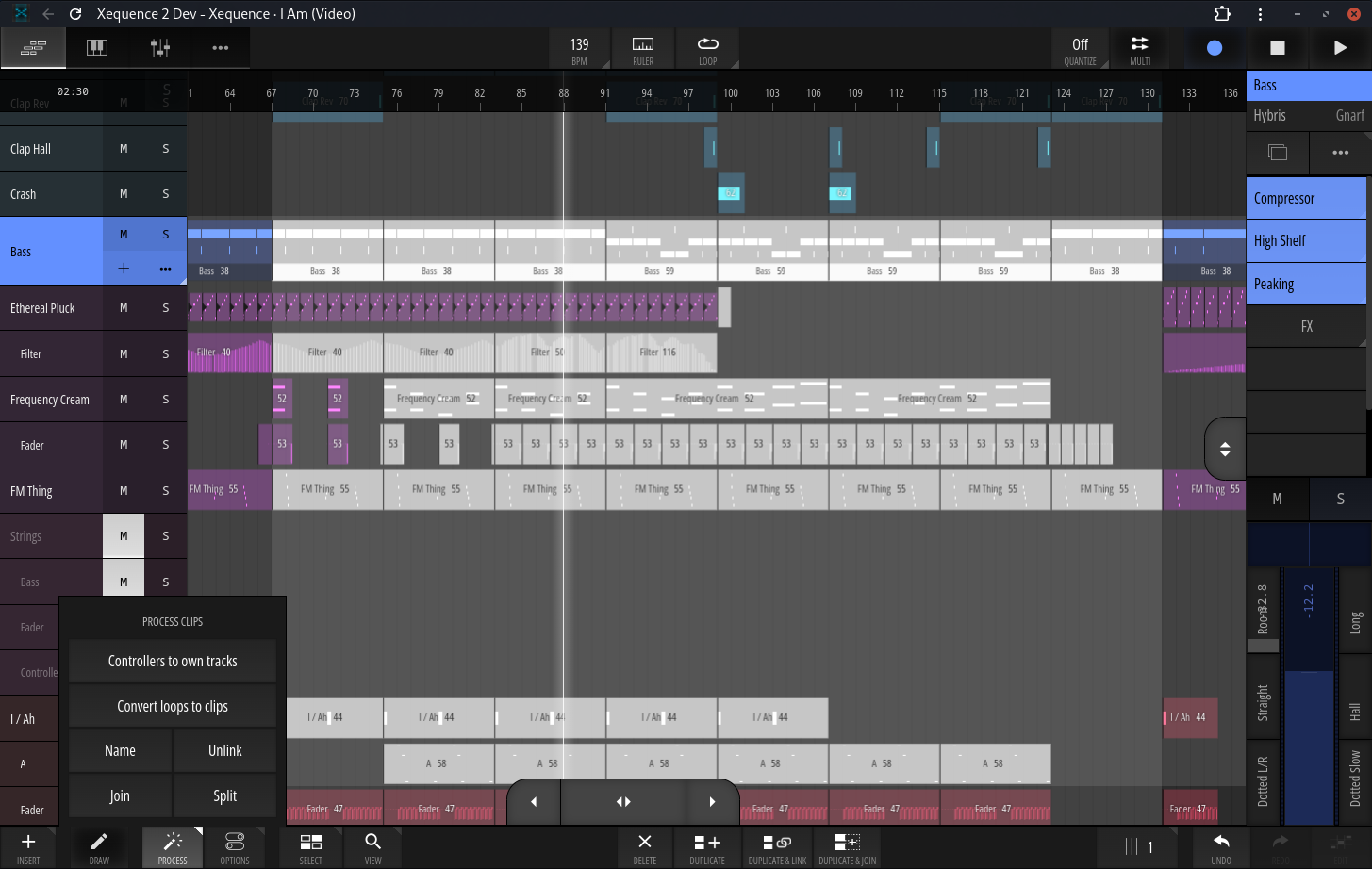Adjust the blue channel volume fader
Image resolution: width=1372 pixels, height=869 pixels.
(x=1309, y=697)
